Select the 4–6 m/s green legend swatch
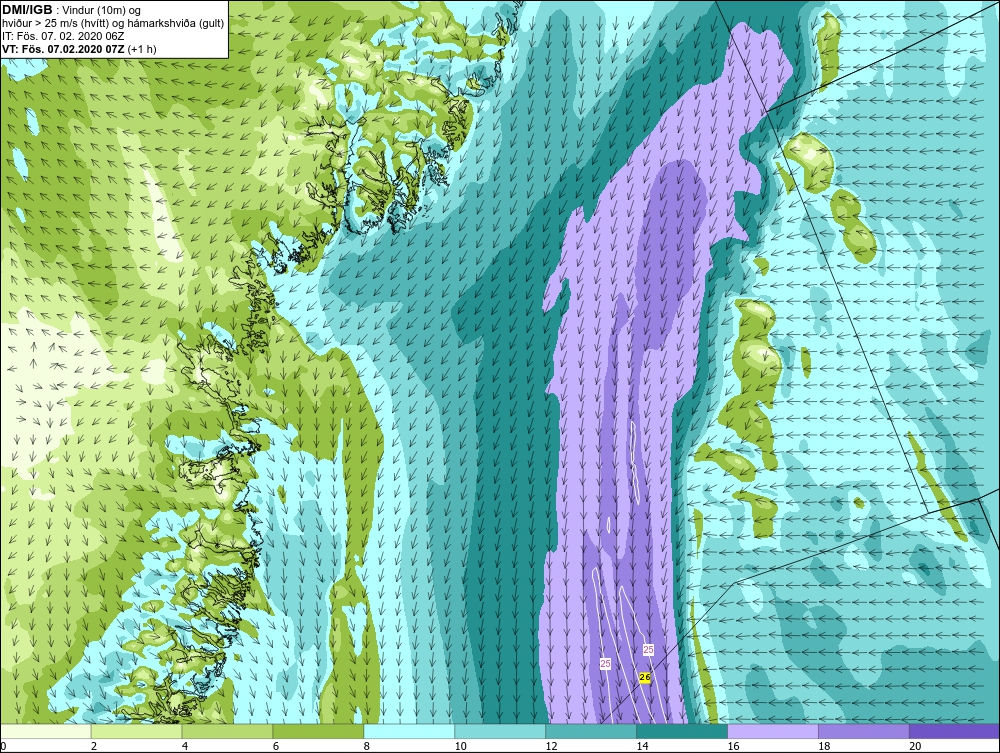Screen dimensions: 1000x753 227,731
